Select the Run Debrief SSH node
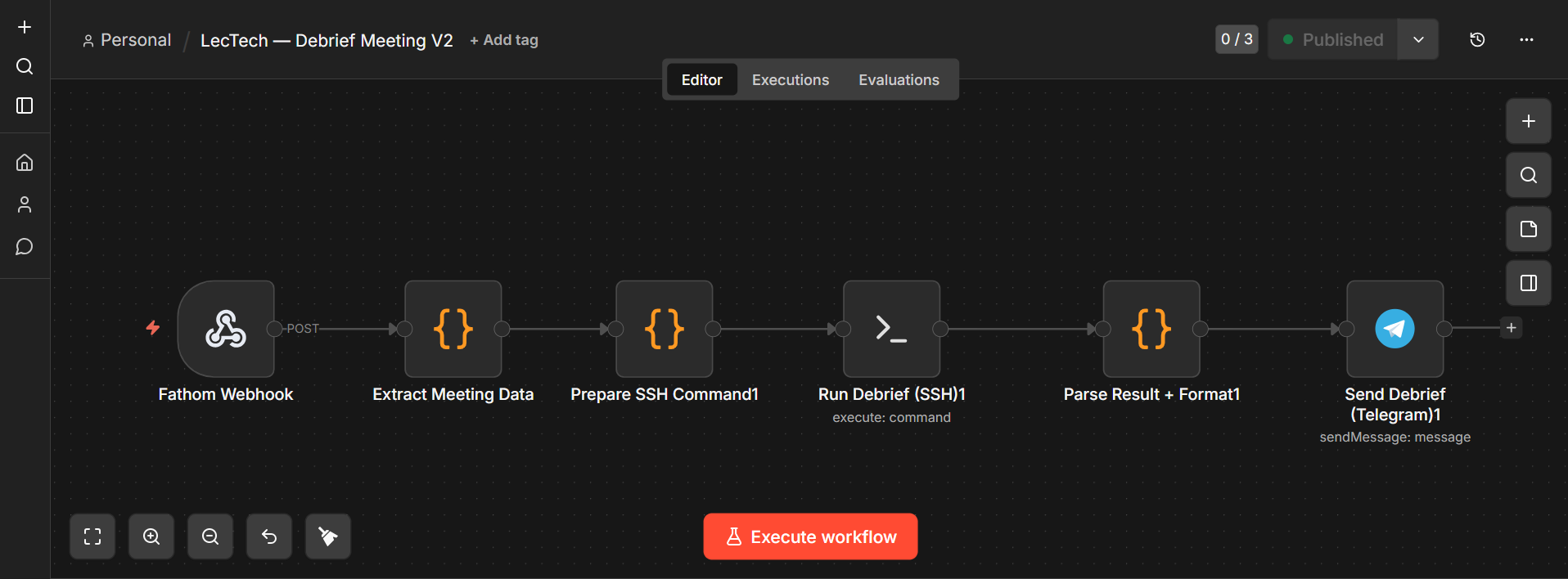1568x579 pixels. (x=891, y=329)
